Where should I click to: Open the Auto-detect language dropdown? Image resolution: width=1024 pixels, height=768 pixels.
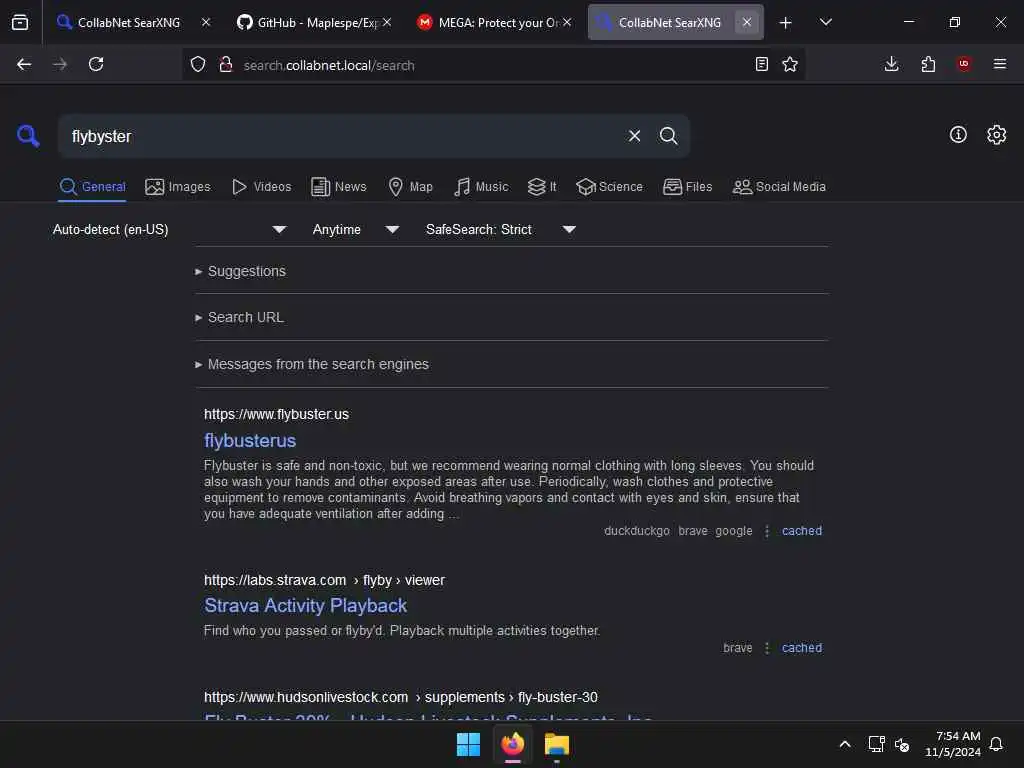[x=169, y=229]
